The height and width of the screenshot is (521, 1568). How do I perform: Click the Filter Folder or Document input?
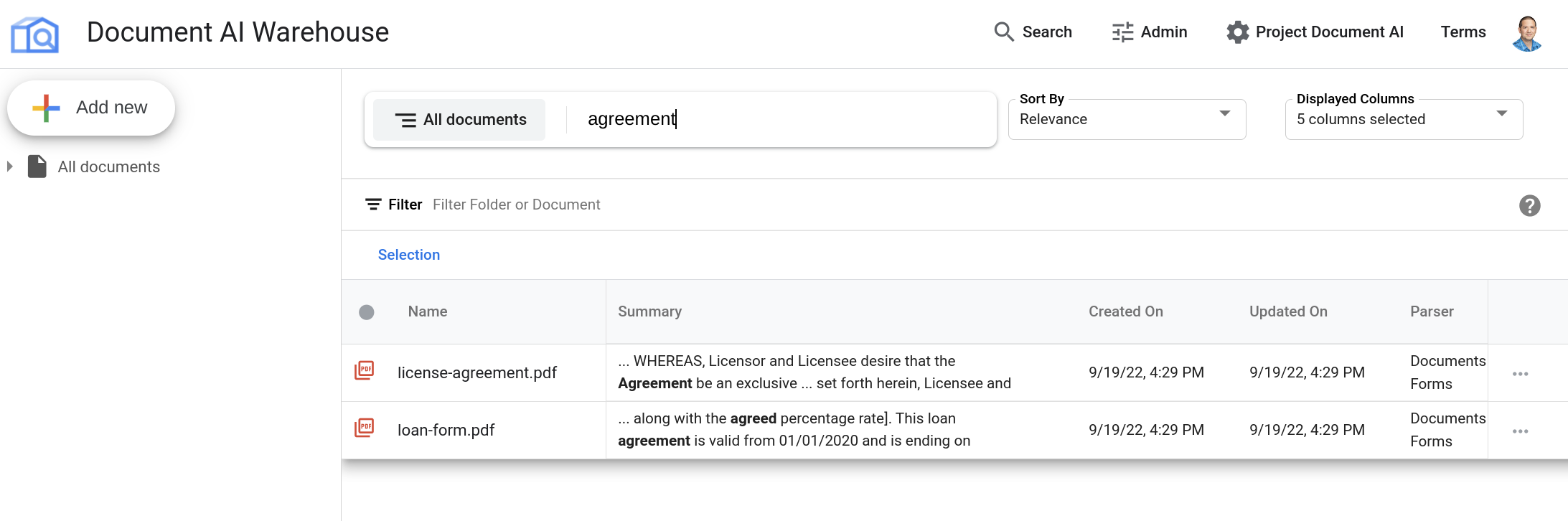point(517,205)
